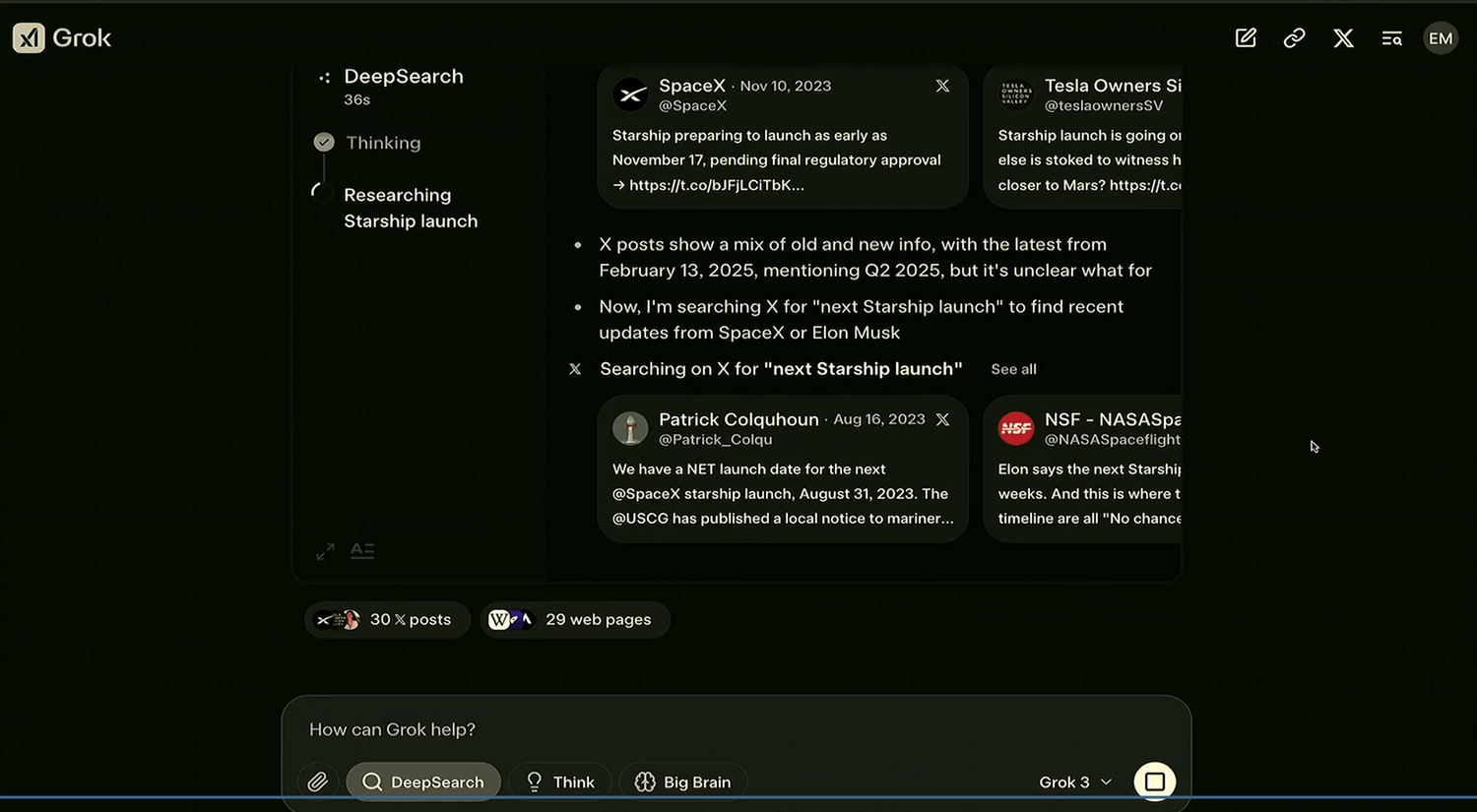Image resolution: width=1477 pixels, height=812 pixels.
Task: Open the X icon in header
Action: pos(1343,38)
